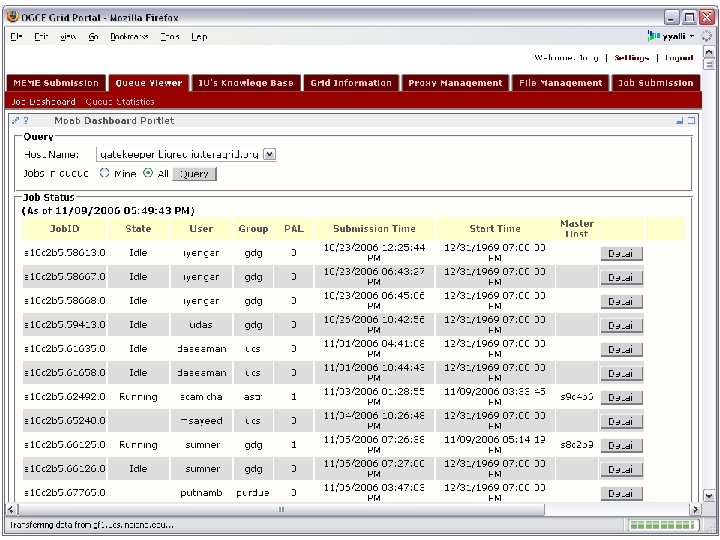The image size is (720, 540).
Task: Click Detail button for job 58667
Action: point(621,277)
